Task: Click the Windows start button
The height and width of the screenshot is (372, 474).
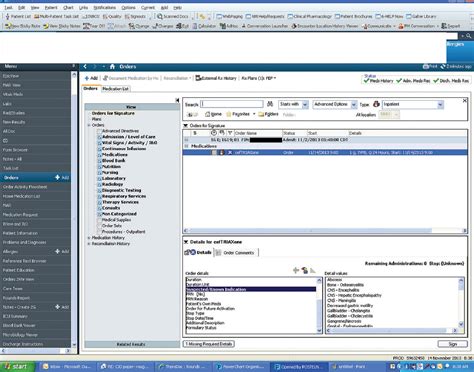Action: (x=17, y=367)
